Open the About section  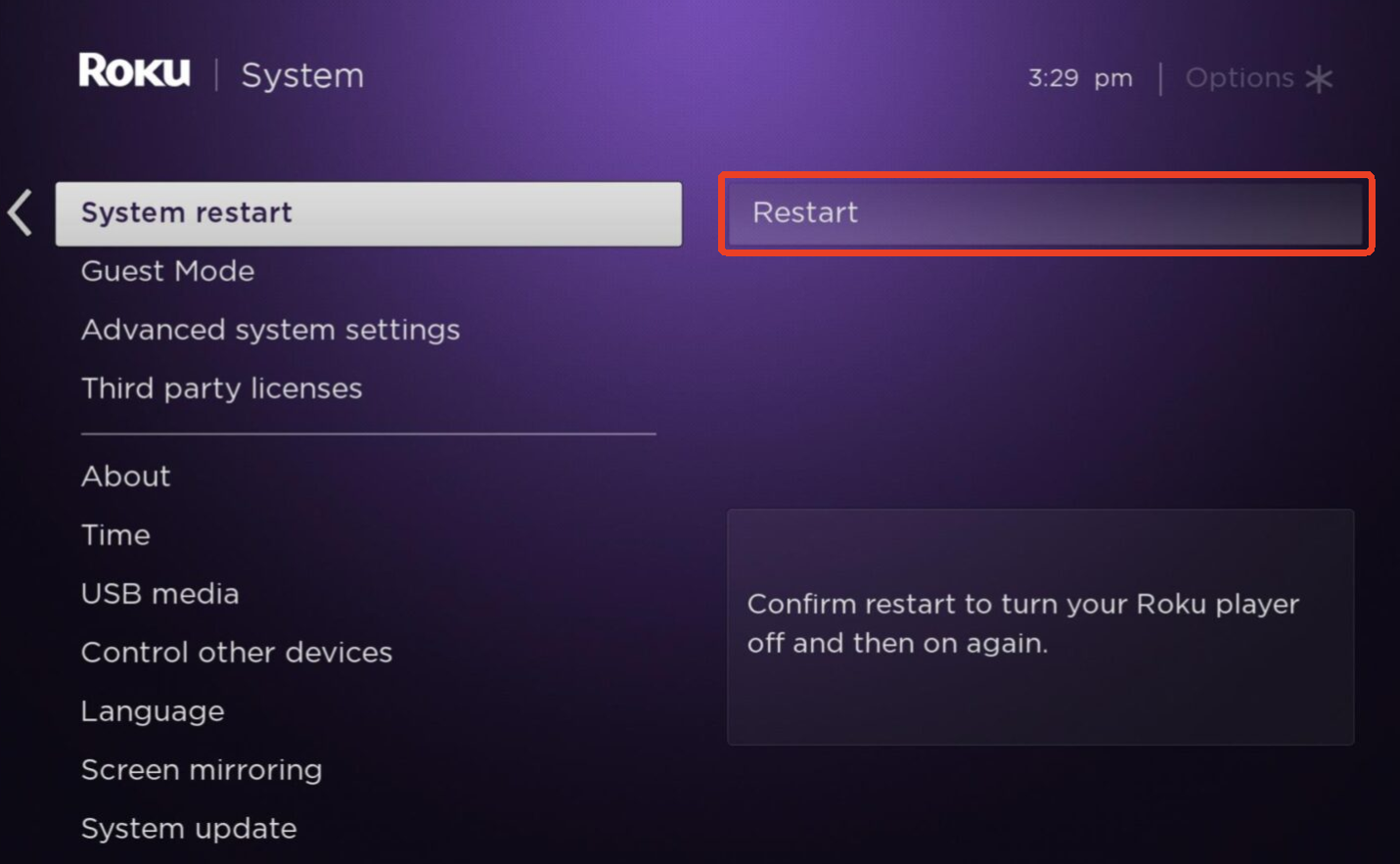click(125, 477)
